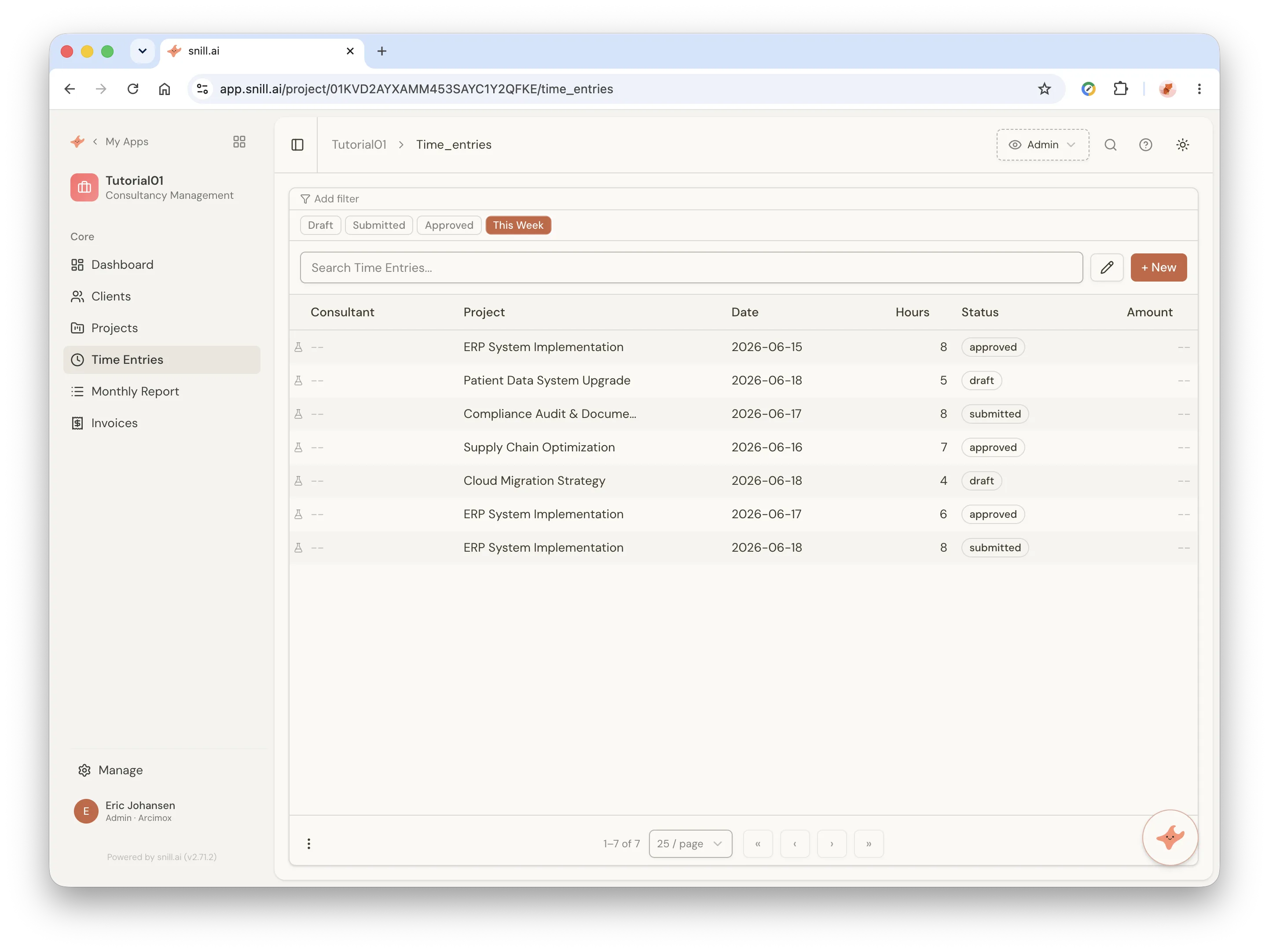Go back to My Apps
Screen dimensions: 1269x952
point(126,142)
